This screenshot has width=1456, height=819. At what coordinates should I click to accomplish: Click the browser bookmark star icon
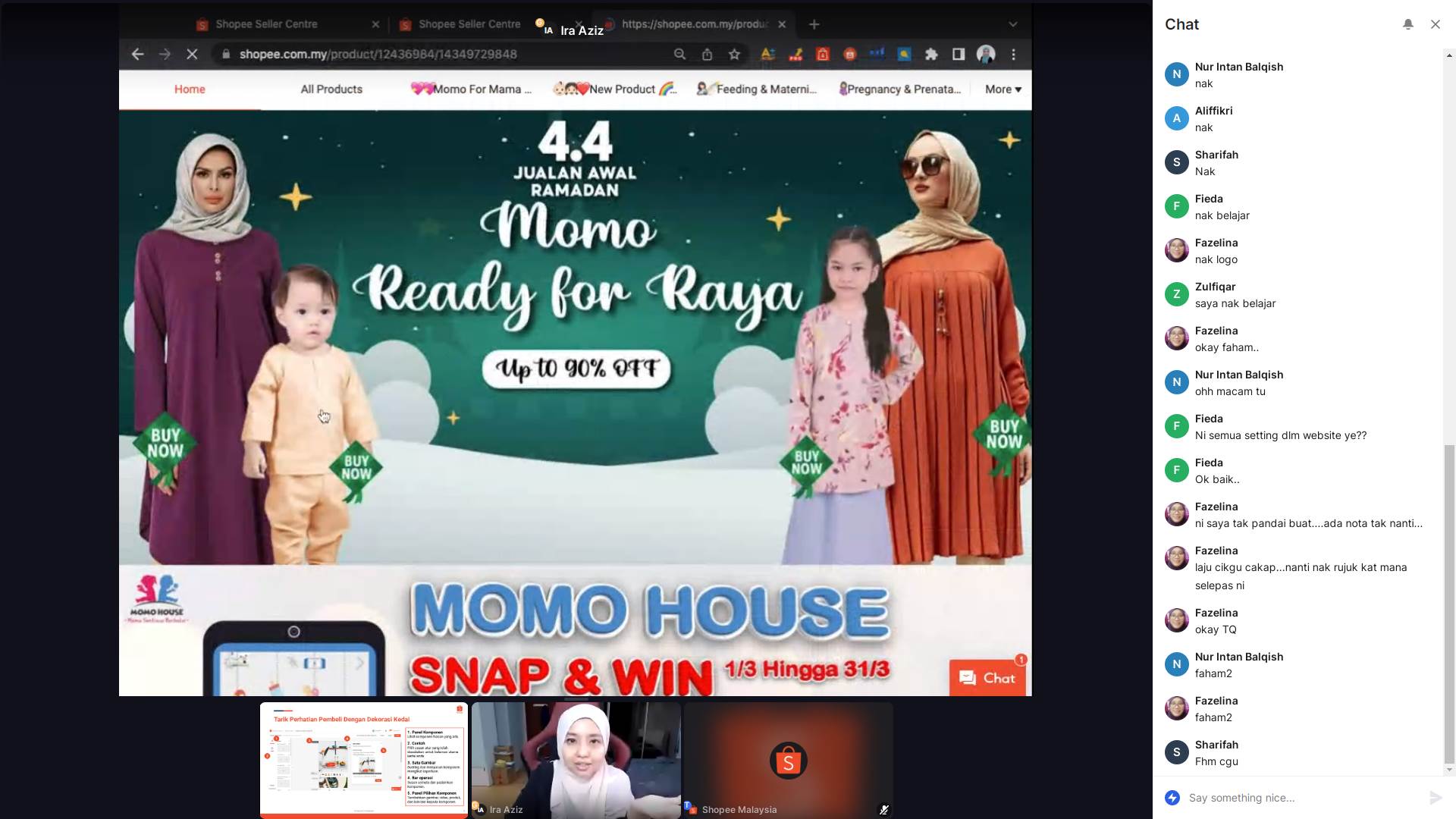coord(734,55)
